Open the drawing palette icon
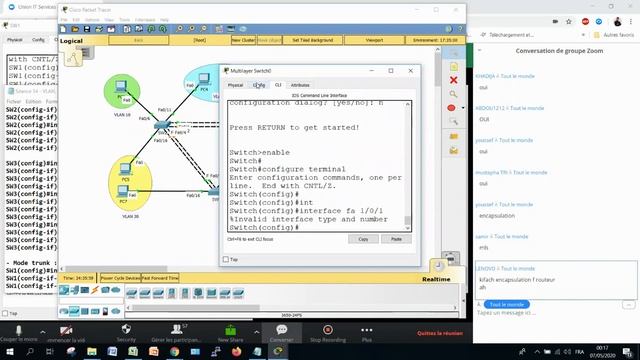 [x=219, y=29]
